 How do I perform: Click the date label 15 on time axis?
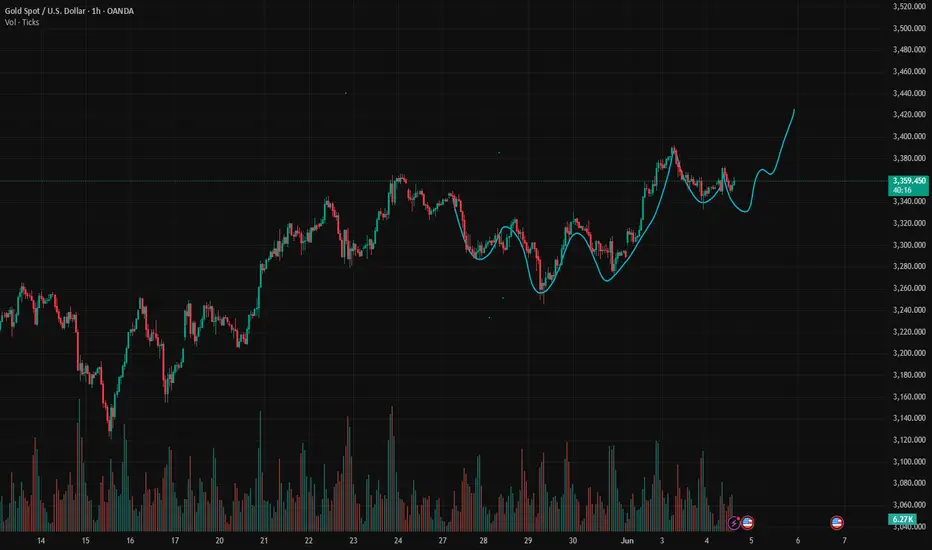click(86, 540)
